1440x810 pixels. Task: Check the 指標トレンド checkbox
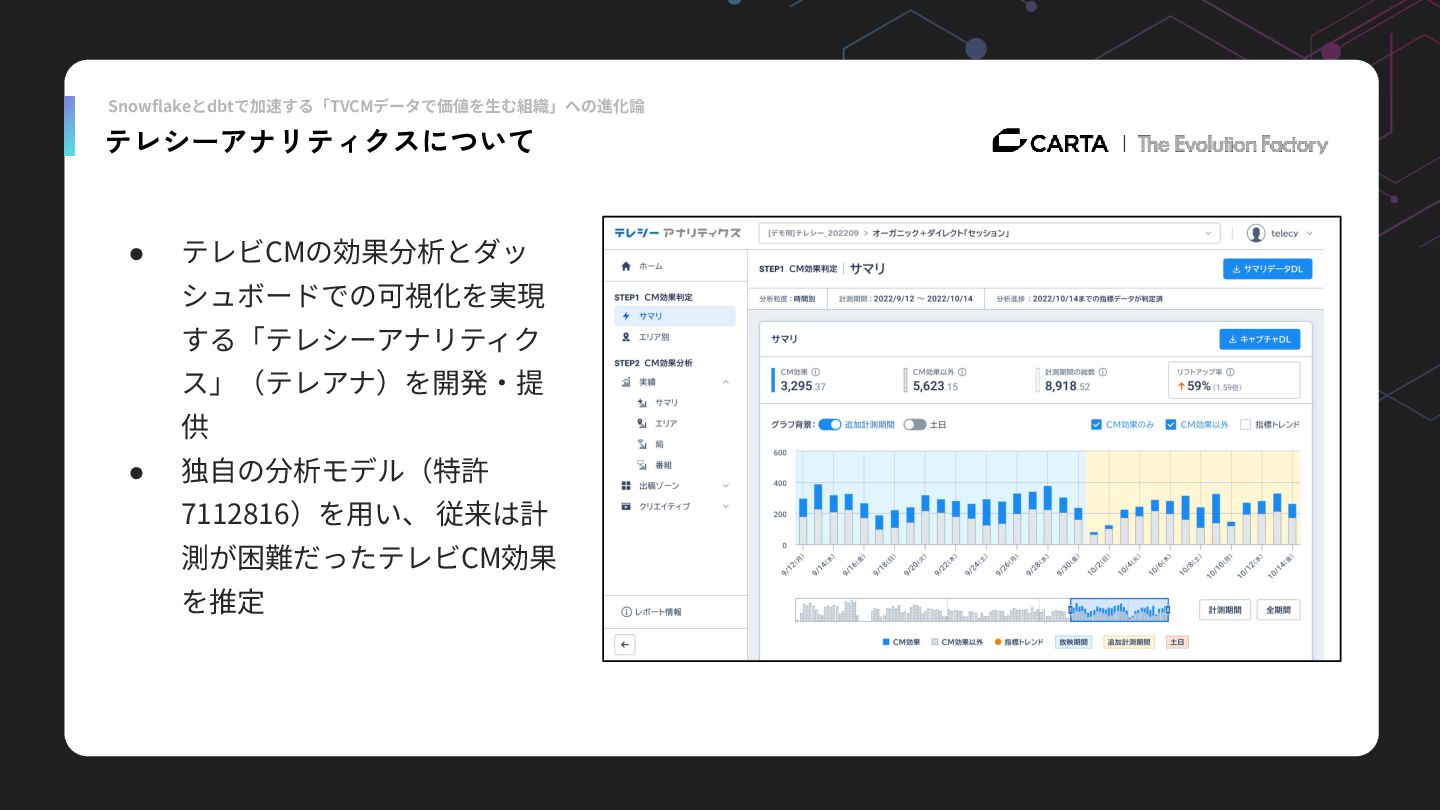click(x=1245, y=425)
